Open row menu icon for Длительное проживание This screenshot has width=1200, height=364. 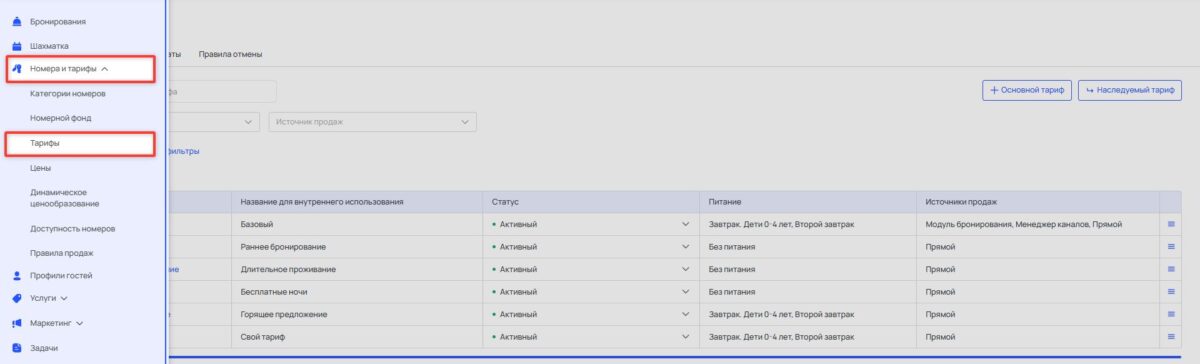[x=1170, y=269]
